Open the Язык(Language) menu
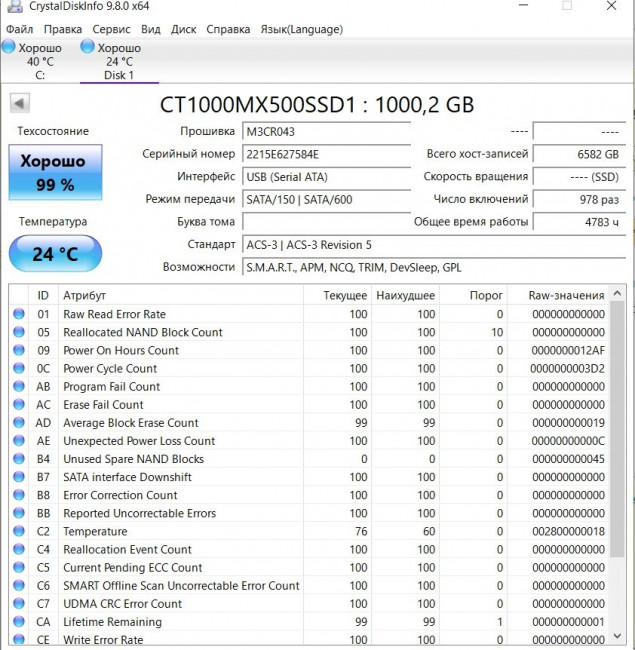This screenshot has width=635, height=650. [301, 29]
